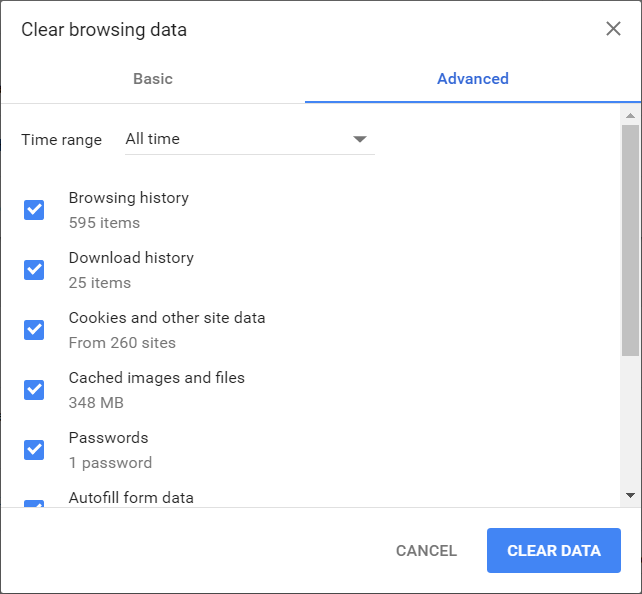Viewport: 642px width, 594px height.
Task: Toggle the Download history checkbox
Action: point(34,269)
